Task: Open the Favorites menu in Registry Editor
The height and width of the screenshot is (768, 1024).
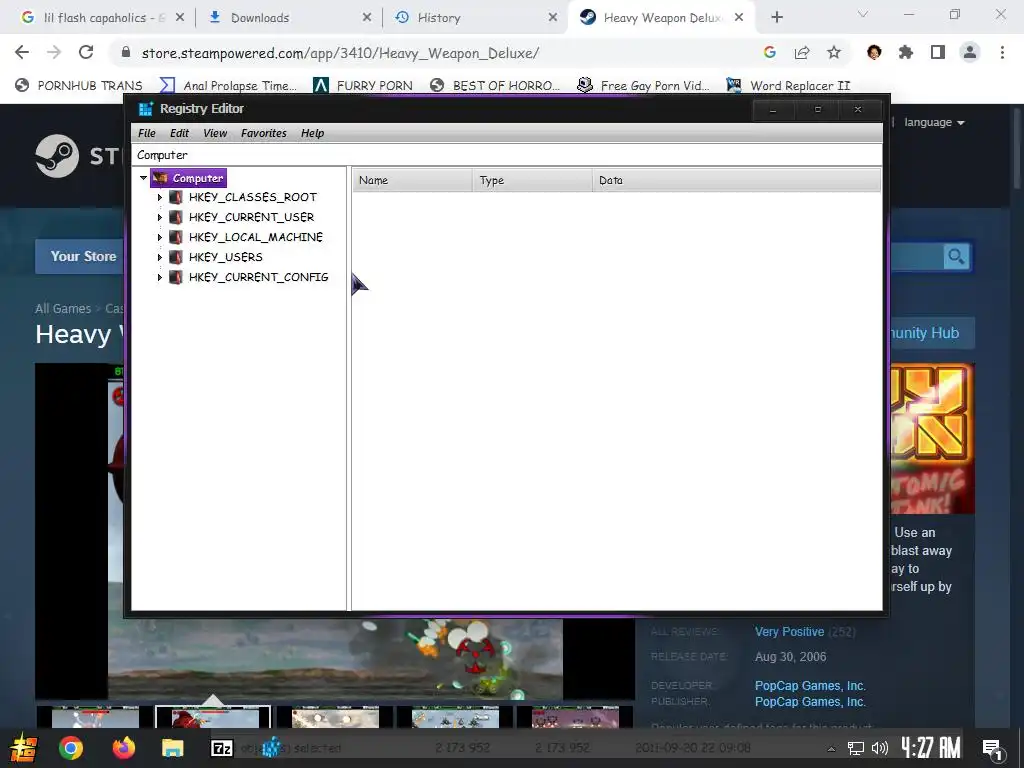Action: 264,133
